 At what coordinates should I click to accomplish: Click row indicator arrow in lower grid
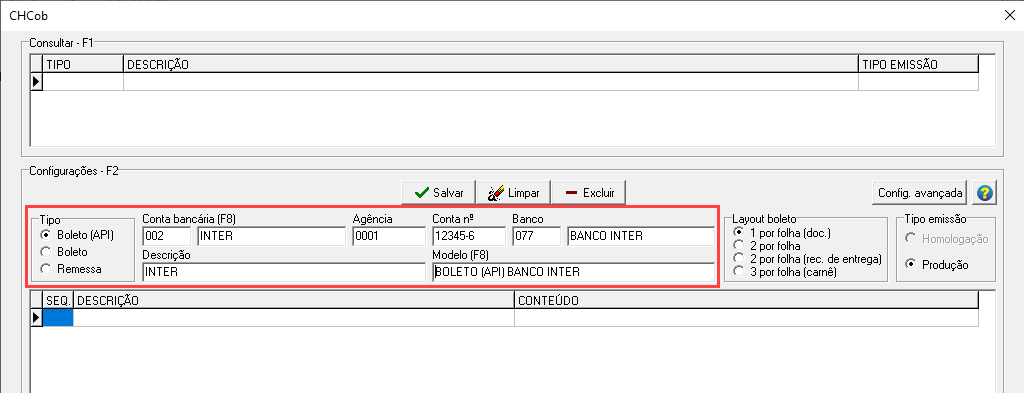pos(37,317)
